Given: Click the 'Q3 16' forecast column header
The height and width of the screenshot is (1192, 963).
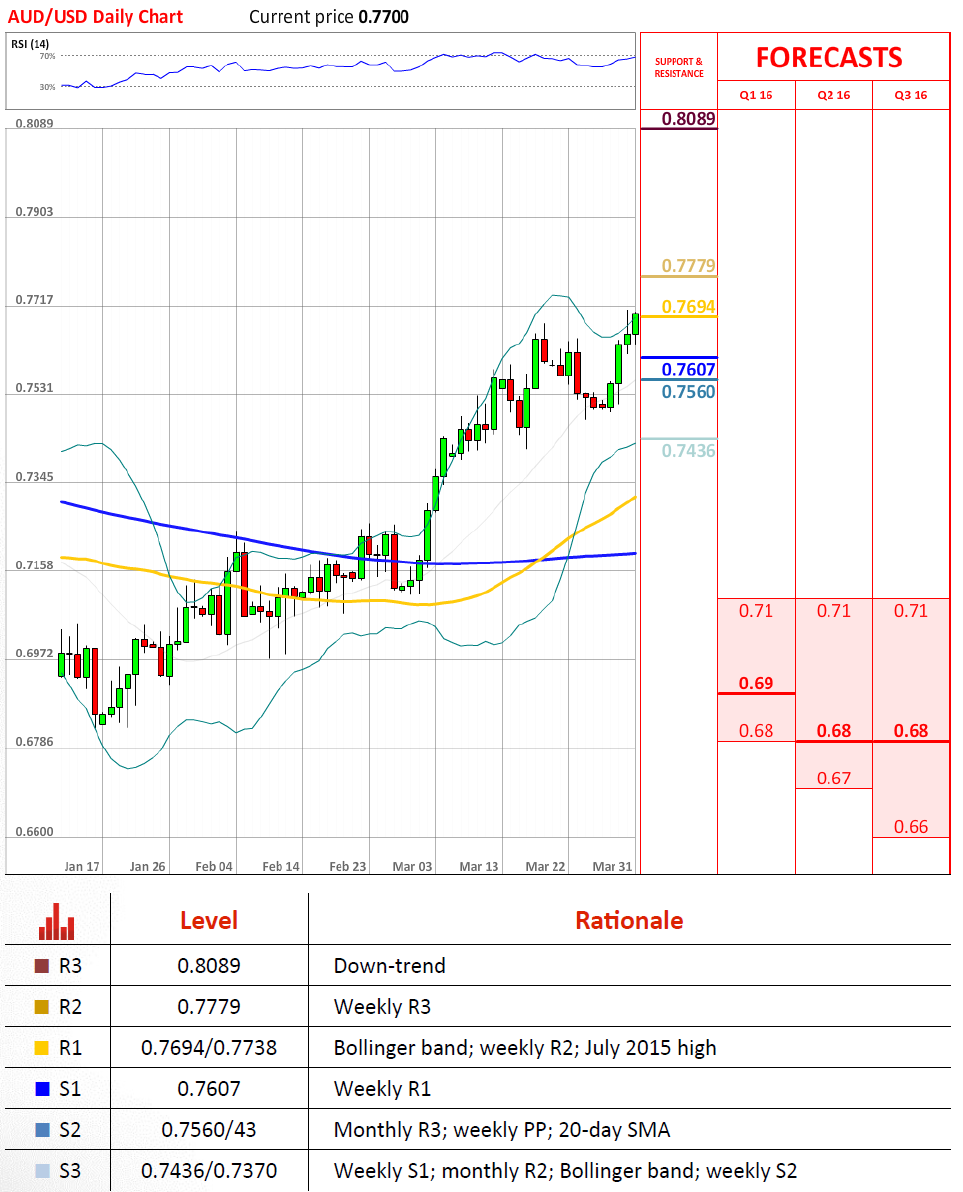Looking at the screenshot, I should (x=911, y=95).
